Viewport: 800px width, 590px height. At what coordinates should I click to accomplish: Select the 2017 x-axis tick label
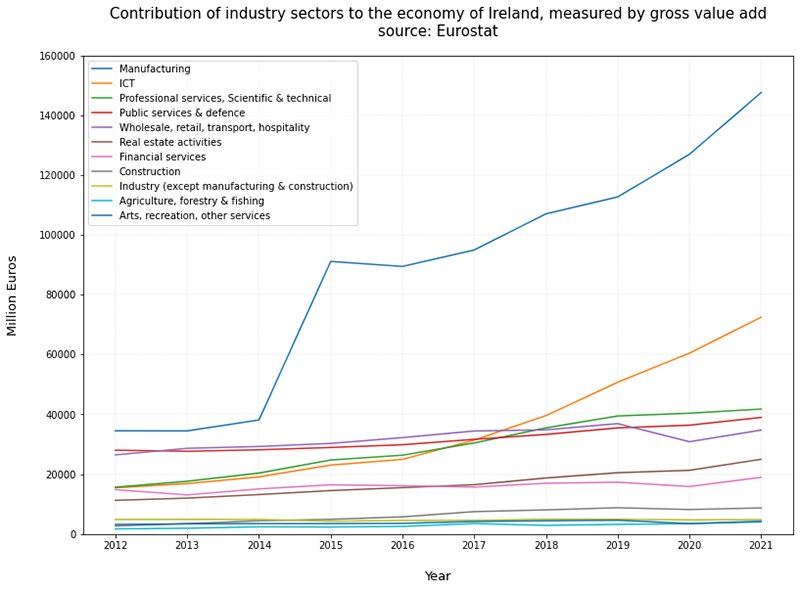pyautogui.click(x=474, y=547)
